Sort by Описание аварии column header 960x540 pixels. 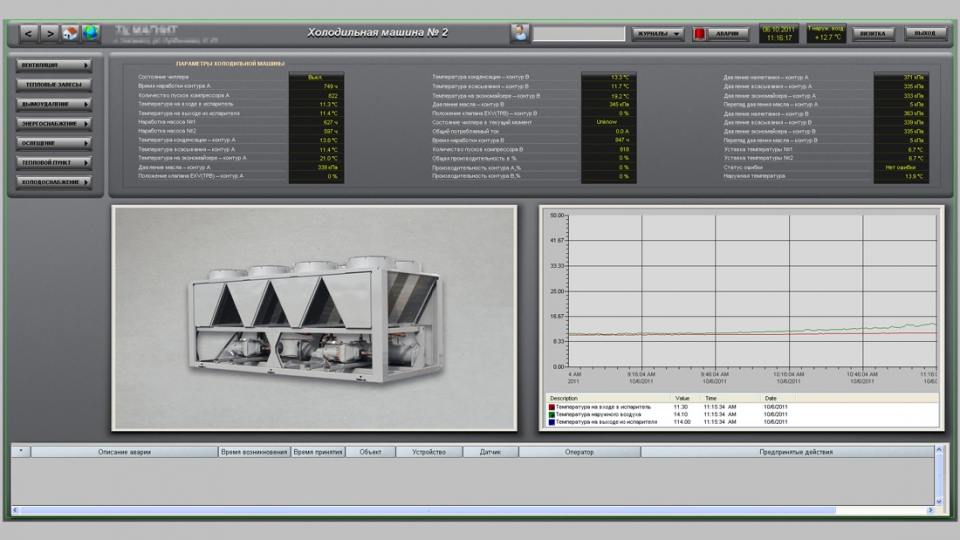click(x=124, y=452)
